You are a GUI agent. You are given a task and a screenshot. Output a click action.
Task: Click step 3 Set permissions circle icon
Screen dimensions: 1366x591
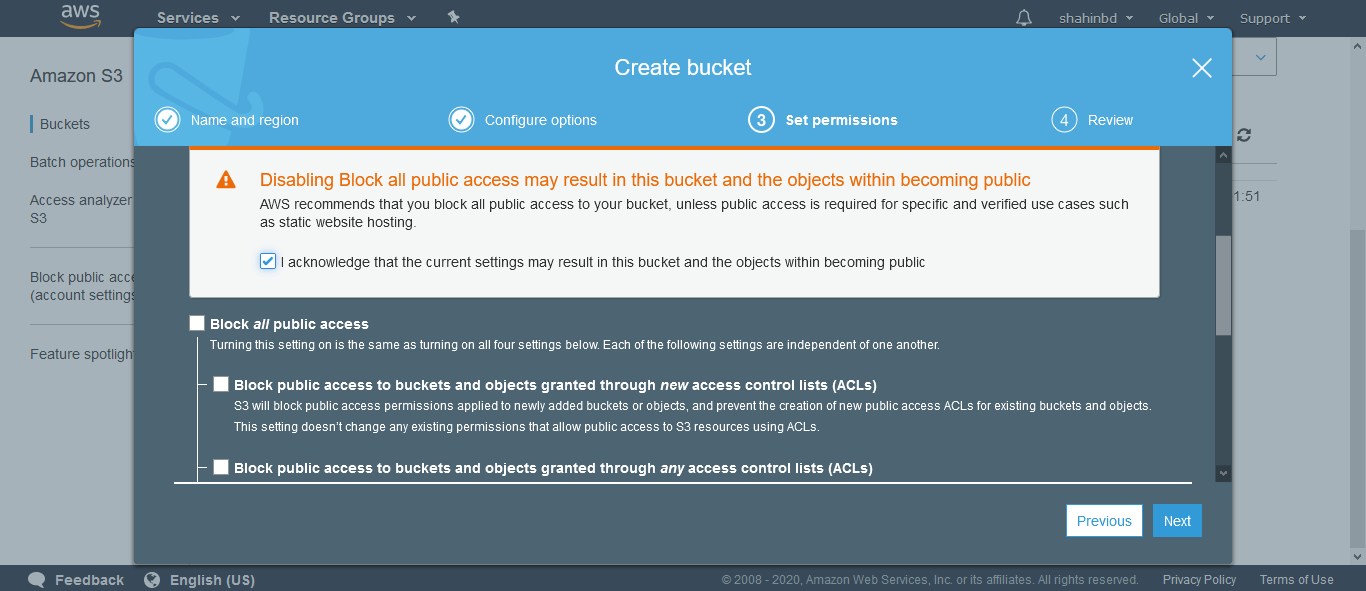point(761,120)
